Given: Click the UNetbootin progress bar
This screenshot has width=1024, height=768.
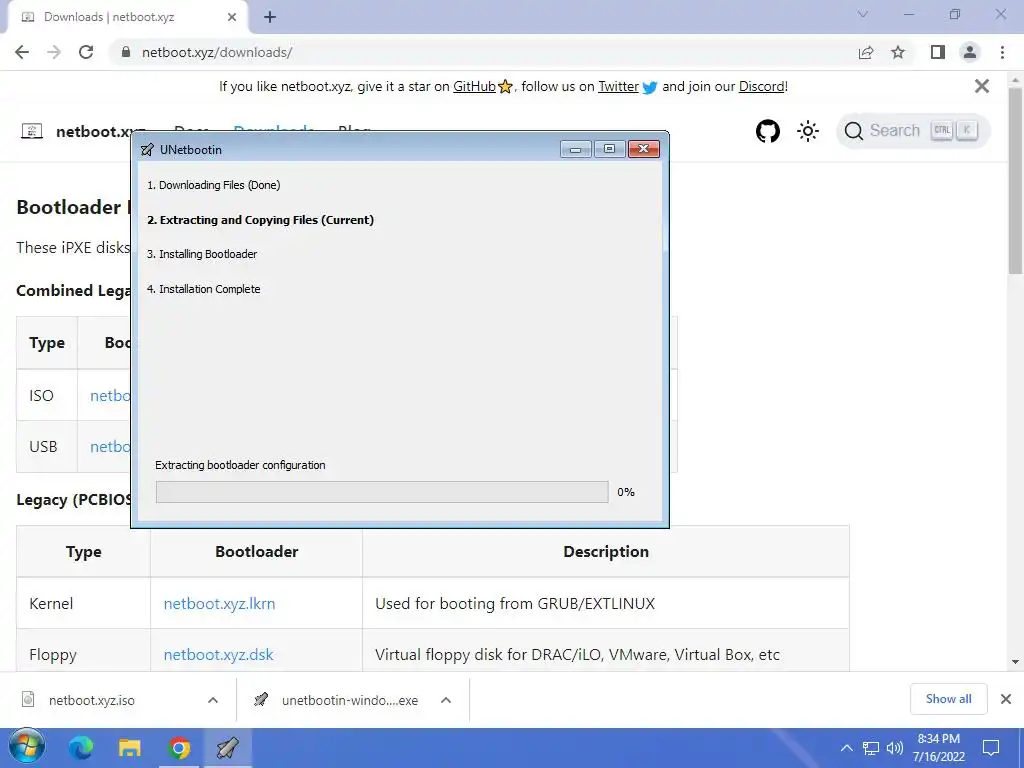Looking at the screenshot, I should [382, 492].
